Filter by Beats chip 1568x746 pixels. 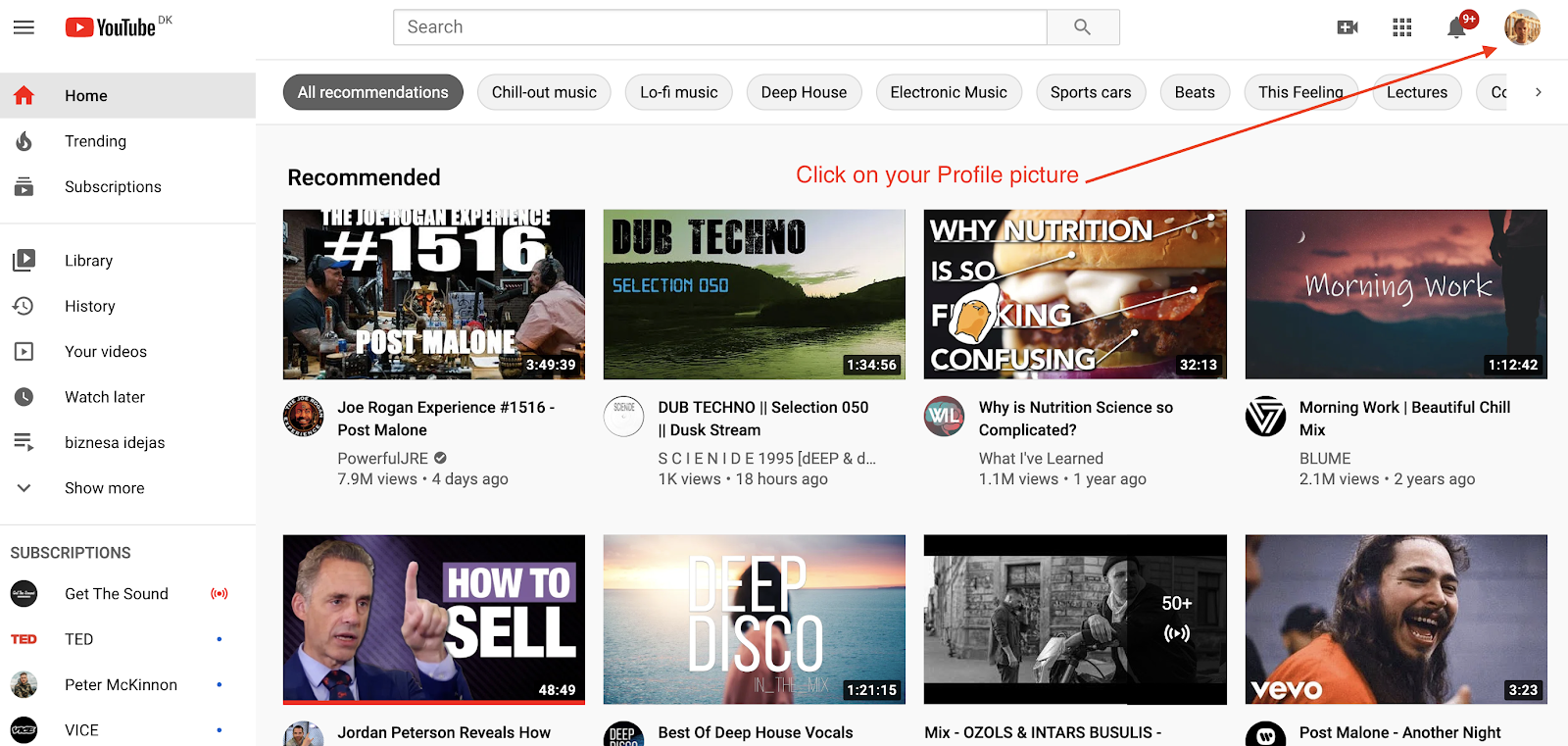[1195, 92]
